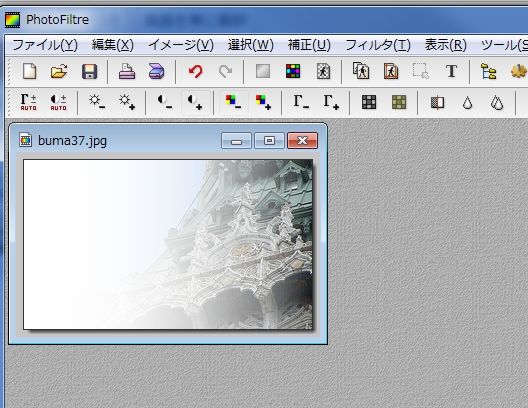Click the buma37.jpg document icon
The height and width of the screenshot is (408, 528).
click(26, 140)
